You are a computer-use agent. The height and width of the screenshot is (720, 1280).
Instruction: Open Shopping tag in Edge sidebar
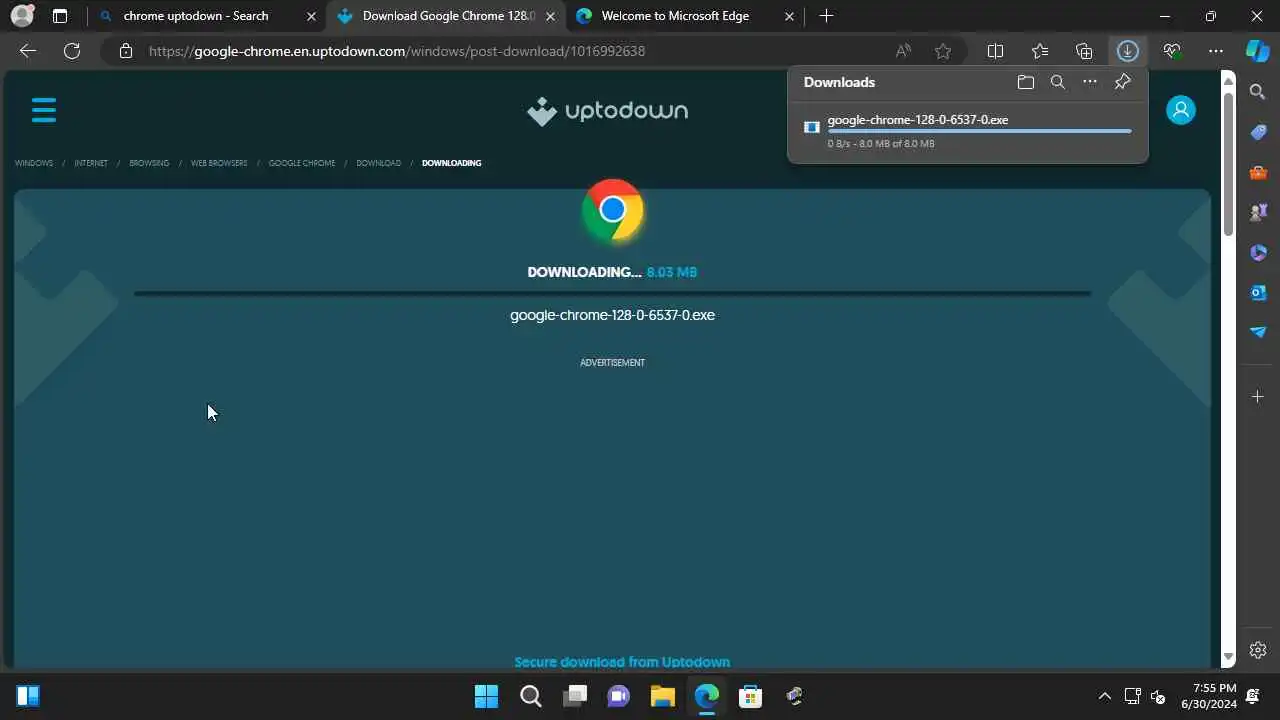tap(1258, 132)
